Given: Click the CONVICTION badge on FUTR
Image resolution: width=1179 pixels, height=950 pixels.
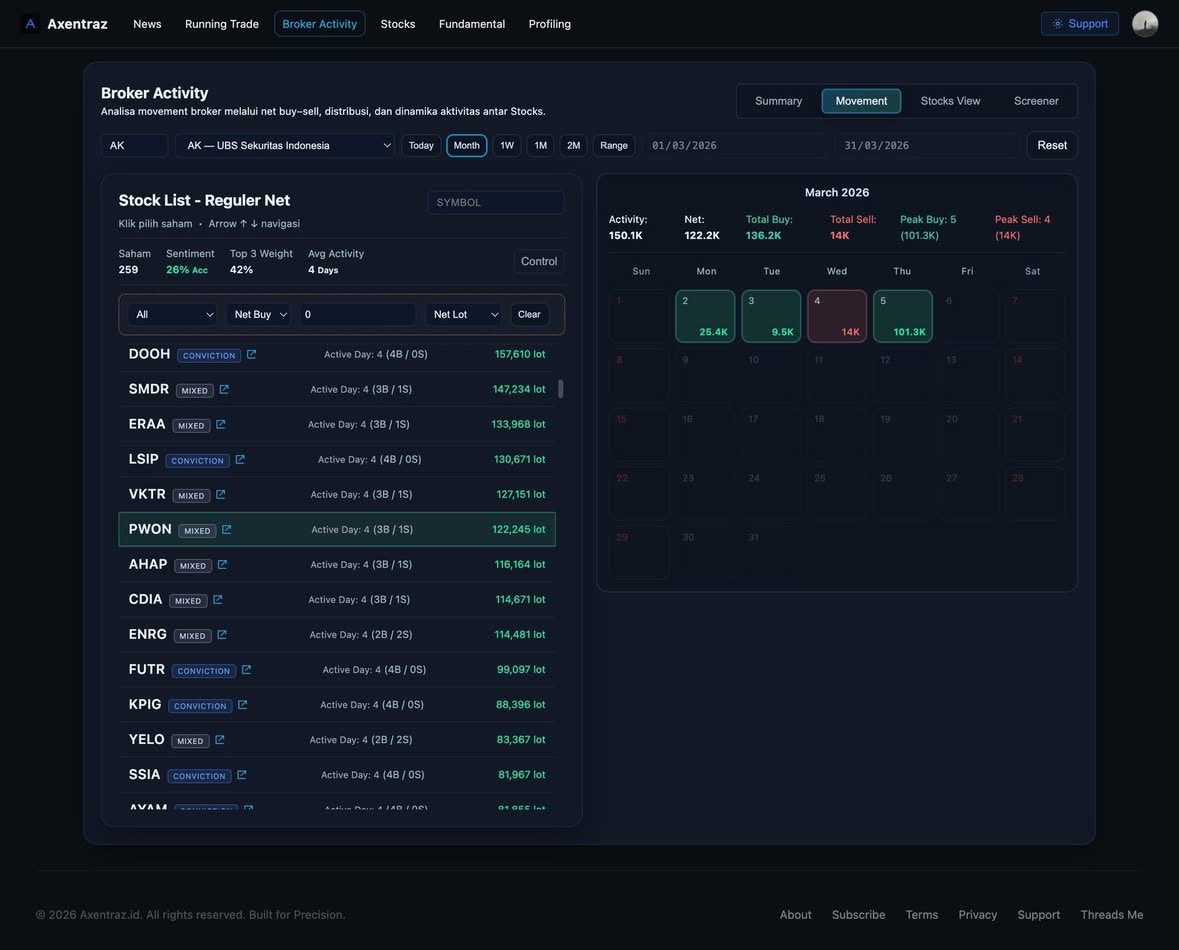Looking at the screenshot, I should [x=204, y=671].
